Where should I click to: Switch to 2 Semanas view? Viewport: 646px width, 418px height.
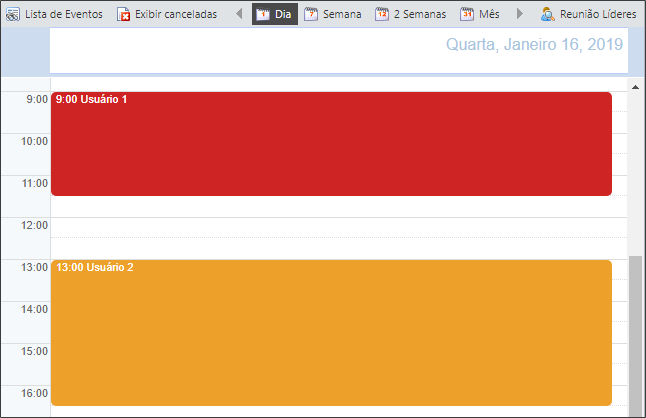pyautogui.click(x=411, y=14)
